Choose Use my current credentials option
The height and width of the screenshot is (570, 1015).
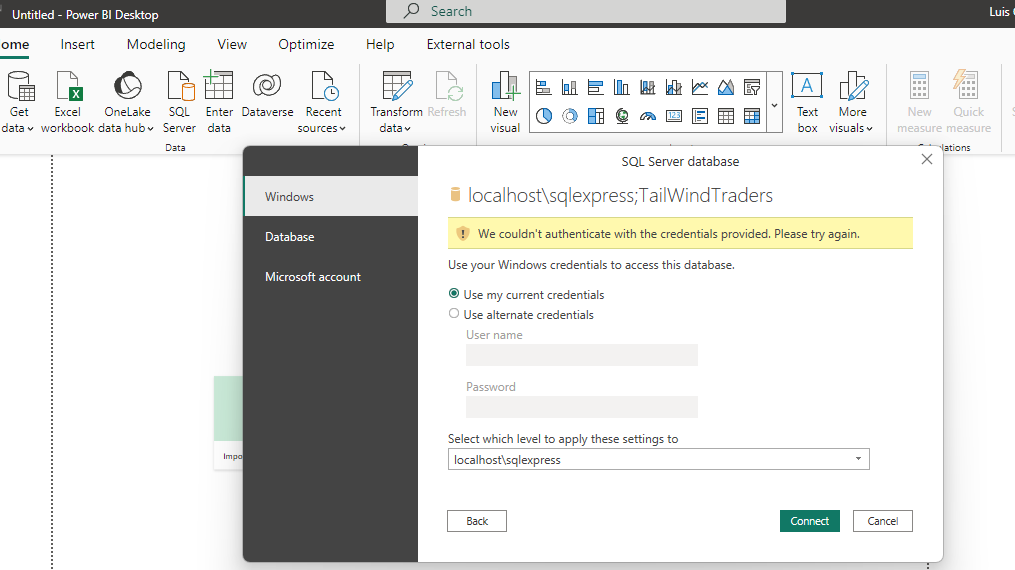pyautogui.click(x=526, y=294)
